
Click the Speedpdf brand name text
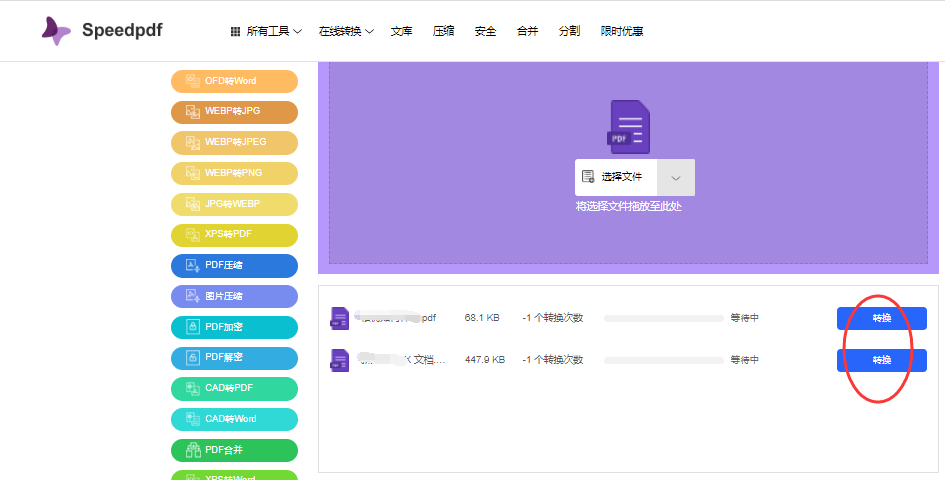point(122,30)
